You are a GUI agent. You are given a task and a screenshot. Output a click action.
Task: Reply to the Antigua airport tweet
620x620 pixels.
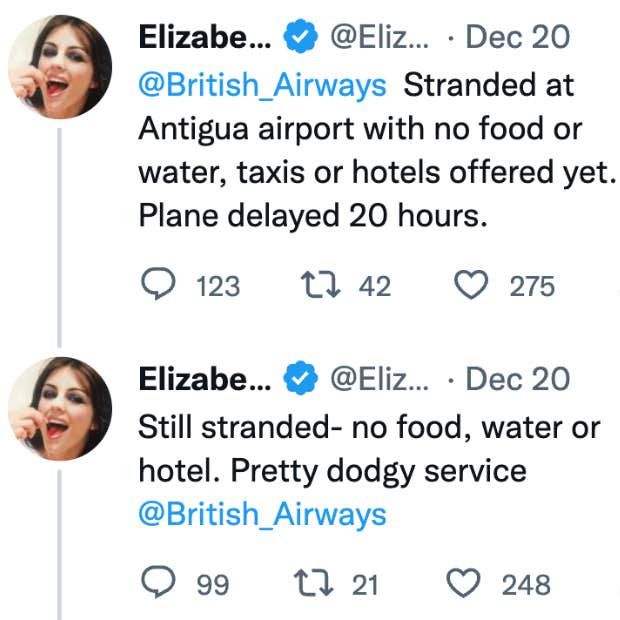pyautogui.click(x=156, y=286)
